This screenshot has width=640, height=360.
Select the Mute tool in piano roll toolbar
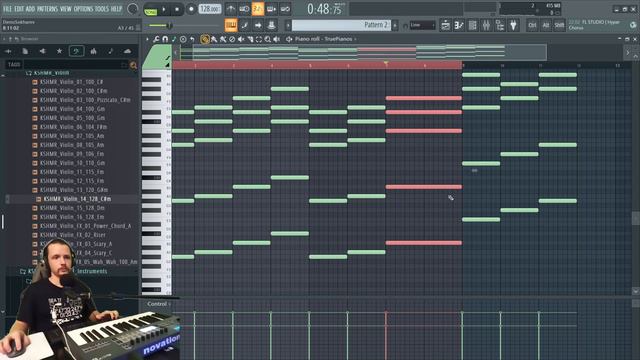(241, 39)
